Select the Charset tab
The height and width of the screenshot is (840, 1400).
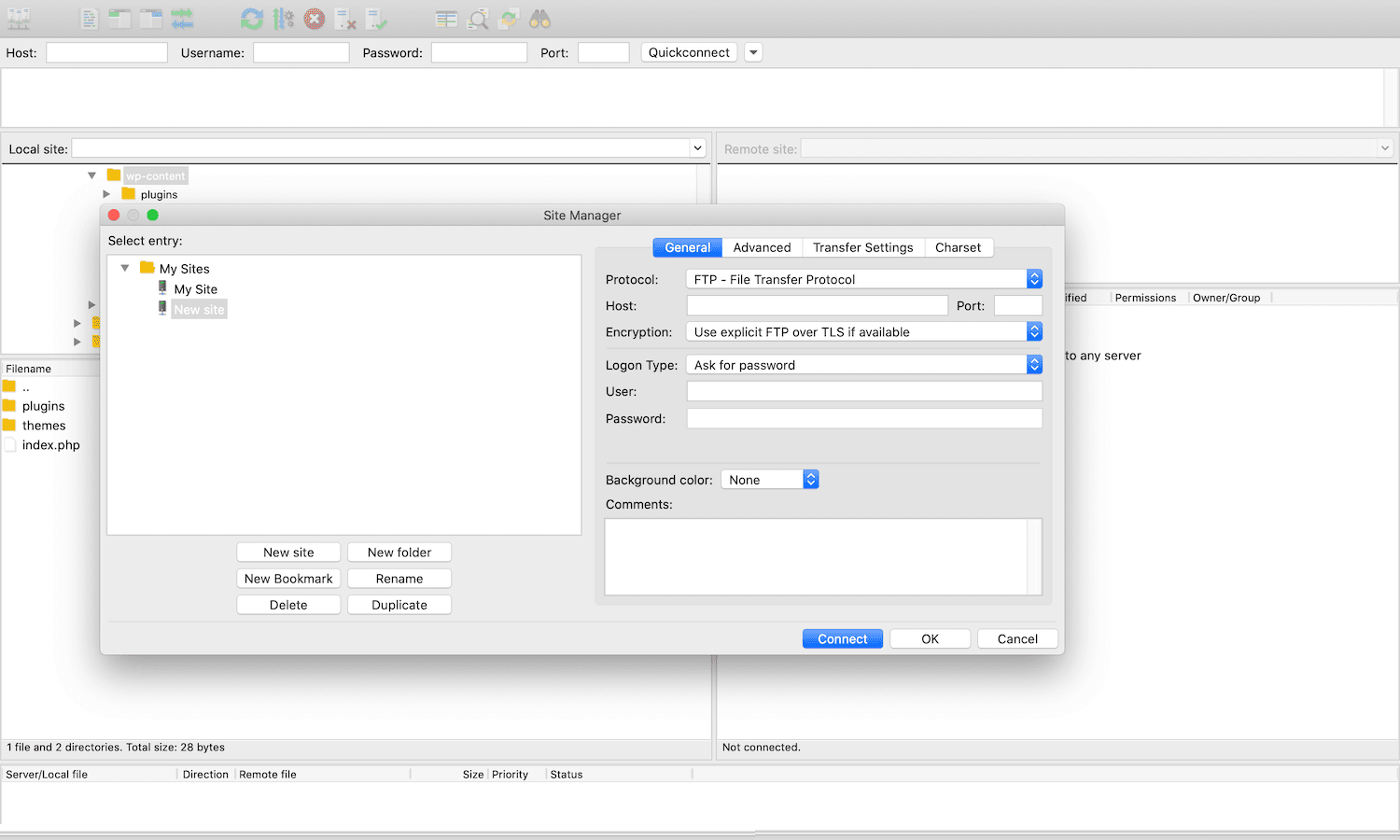pyautogui.click(x=959, y=247)
